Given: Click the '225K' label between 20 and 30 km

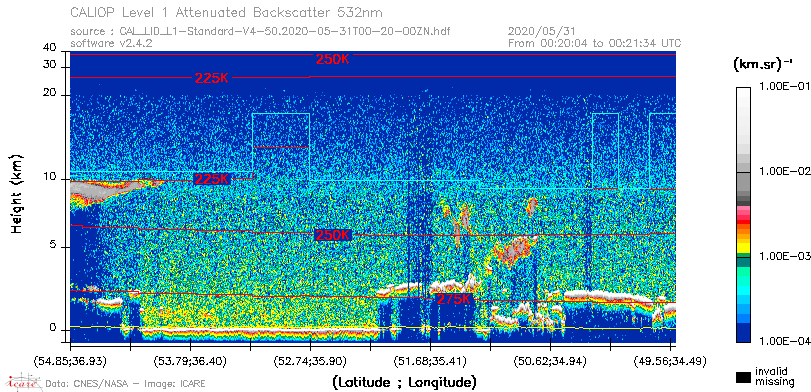Looking at the screenshot, I should point(212,79).
